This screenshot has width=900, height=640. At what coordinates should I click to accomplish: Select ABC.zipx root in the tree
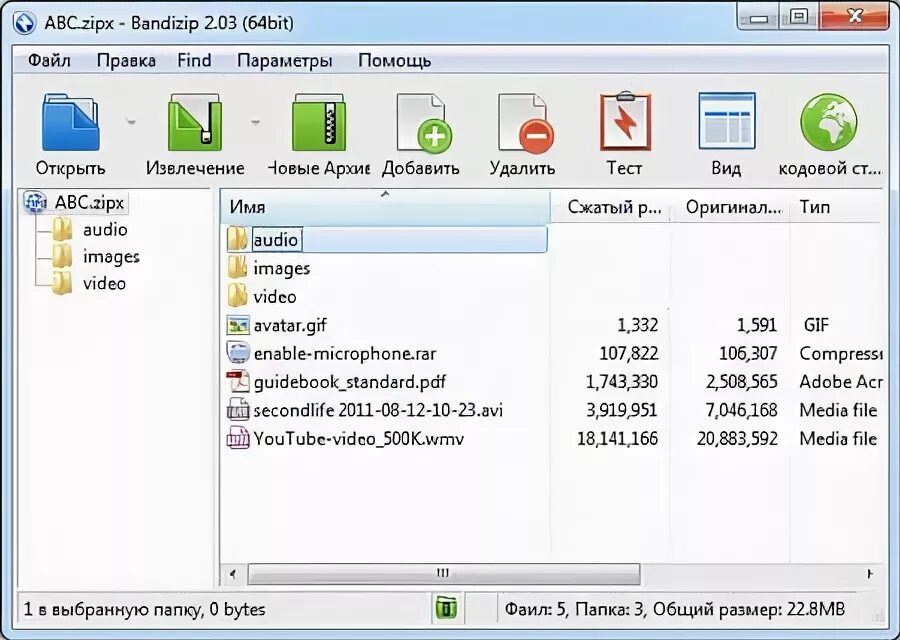click(x=89, y=203)
